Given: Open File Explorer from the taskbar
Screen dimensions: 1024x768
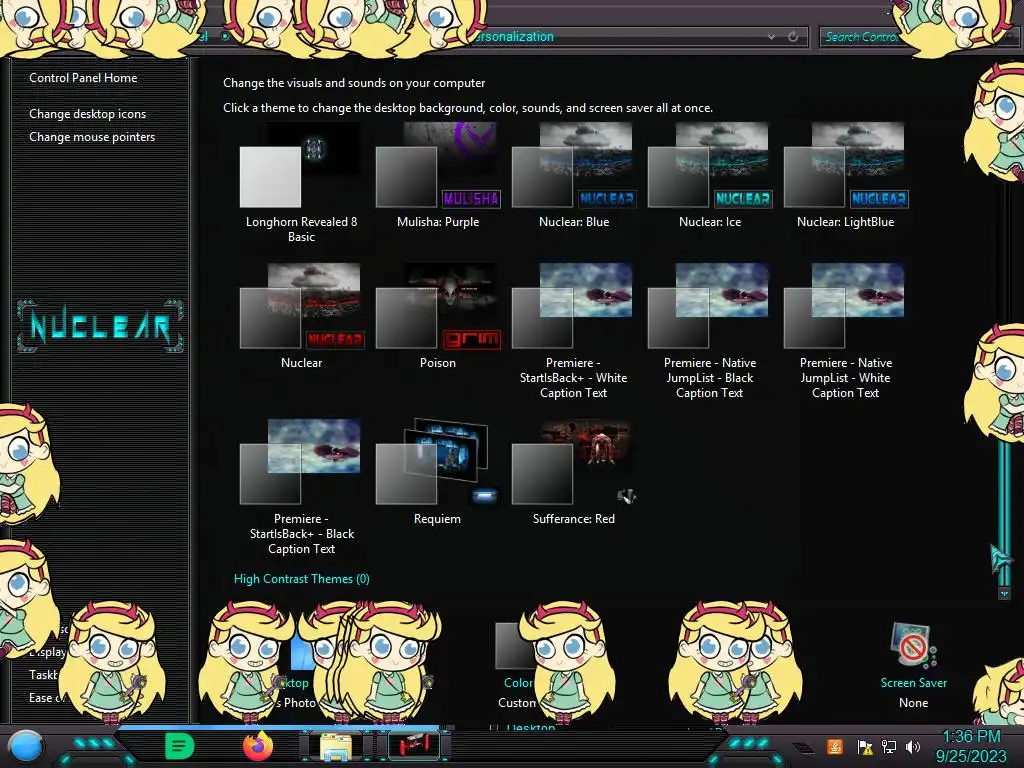Looking at the screenshot, I should 335,746.
